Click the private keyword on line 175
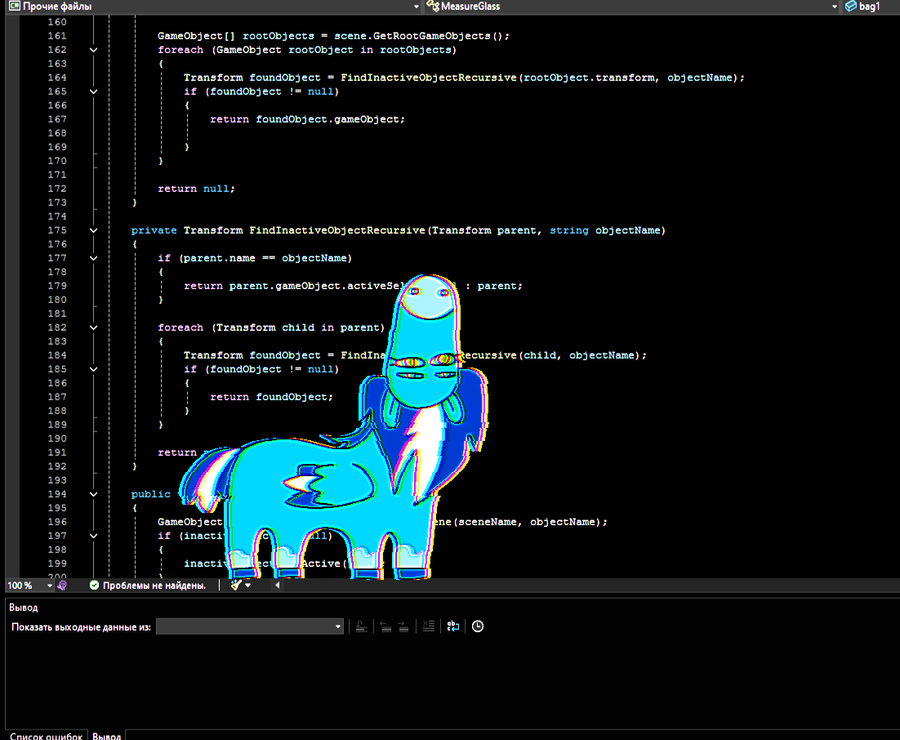Screen dimensions: 900x740 click(154, 231)
